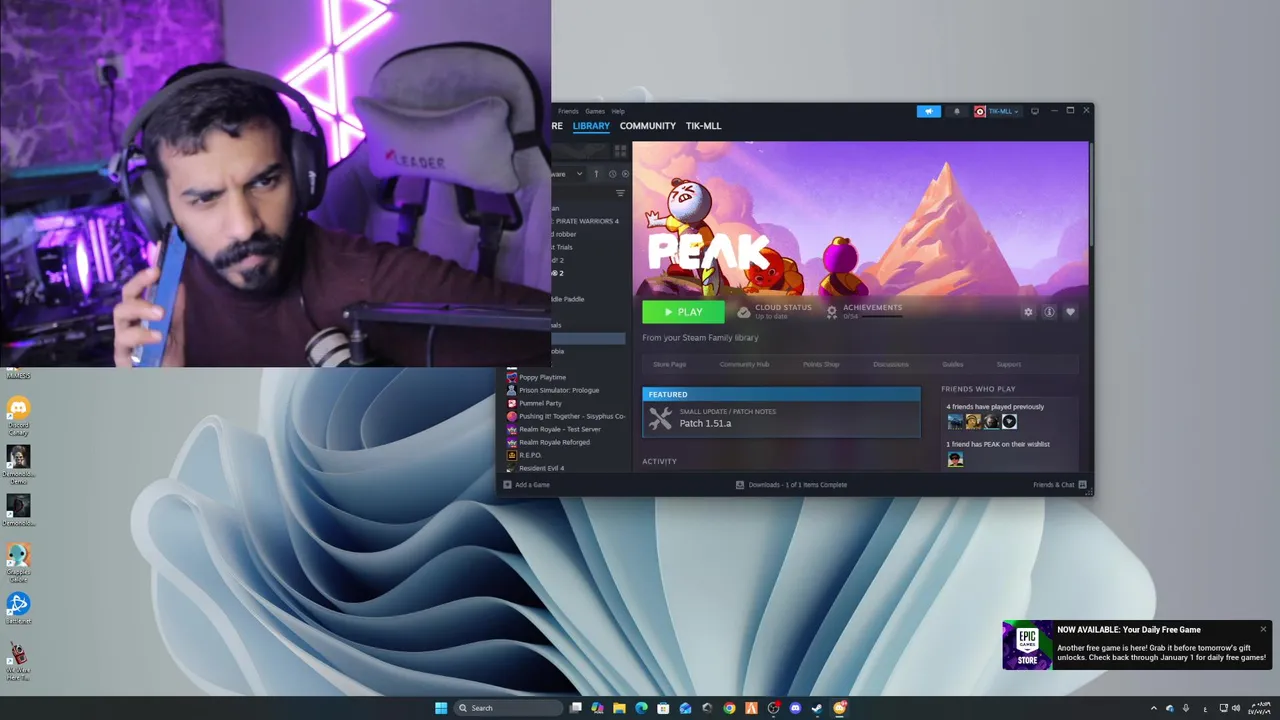Open the PEAK Community Hub link
The height and width of the screenshot is (720, 1280).
744,364
